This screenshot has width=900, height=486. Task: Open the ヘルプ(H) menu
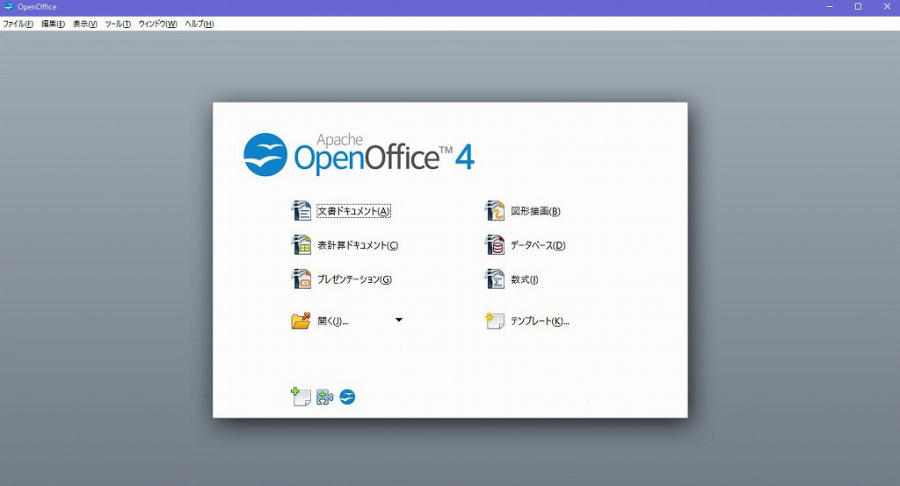coord(199,24)
